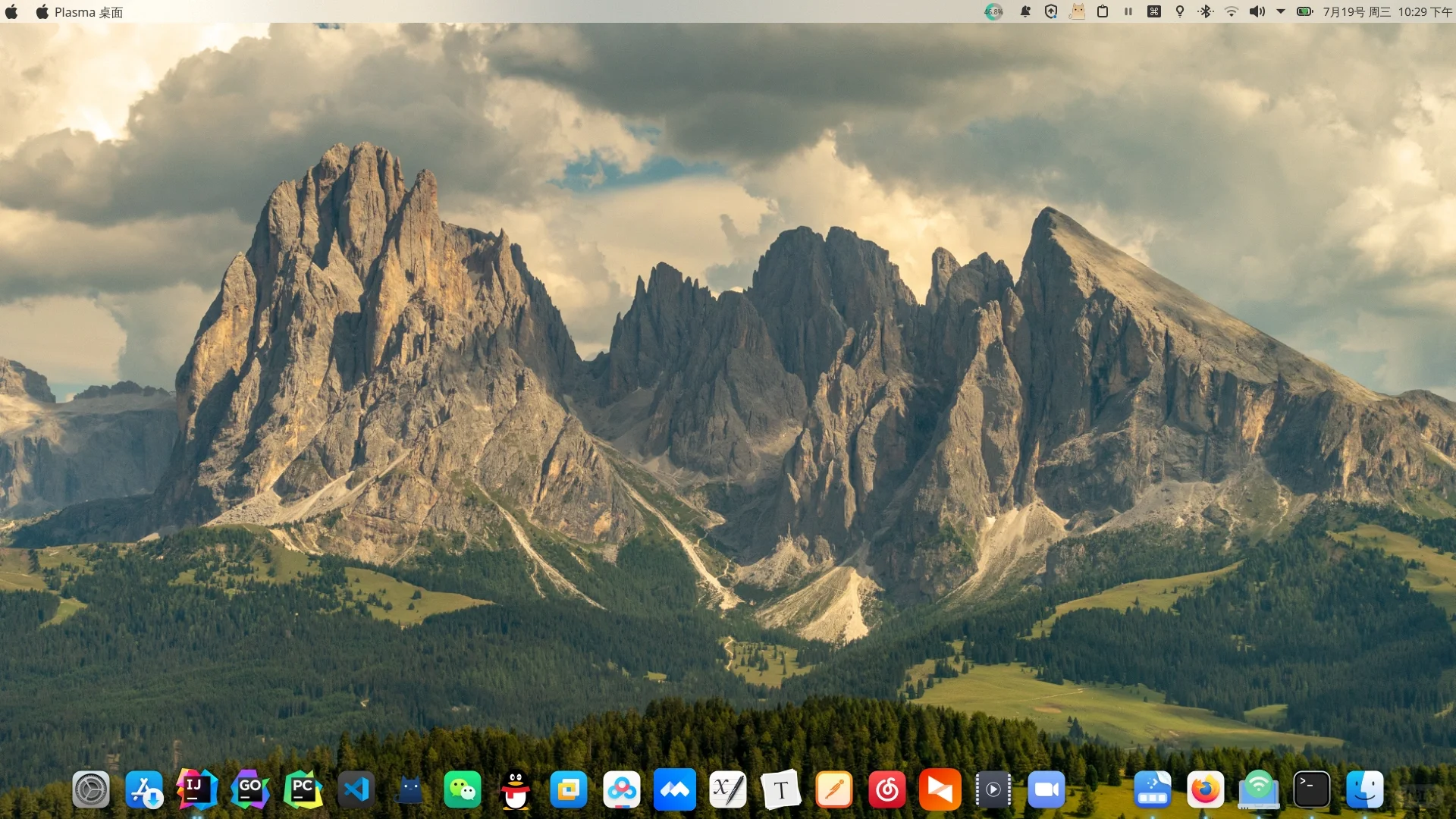Image resolution: width=1456 pixels, height=819 pixels.
Task: Open the Apple menu
Action: (x=11, y=11)
